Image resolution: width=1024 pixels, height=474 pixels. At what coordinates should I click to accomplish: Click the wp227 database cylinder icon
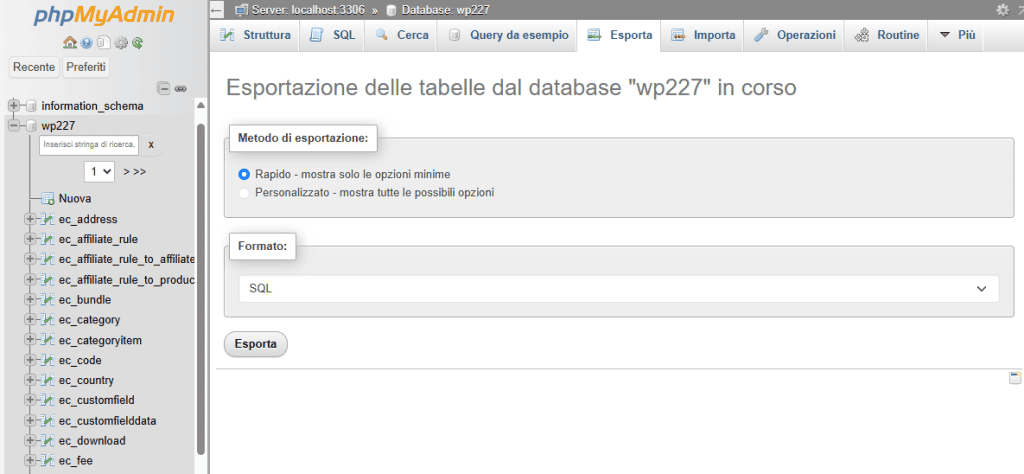point(31,126)
